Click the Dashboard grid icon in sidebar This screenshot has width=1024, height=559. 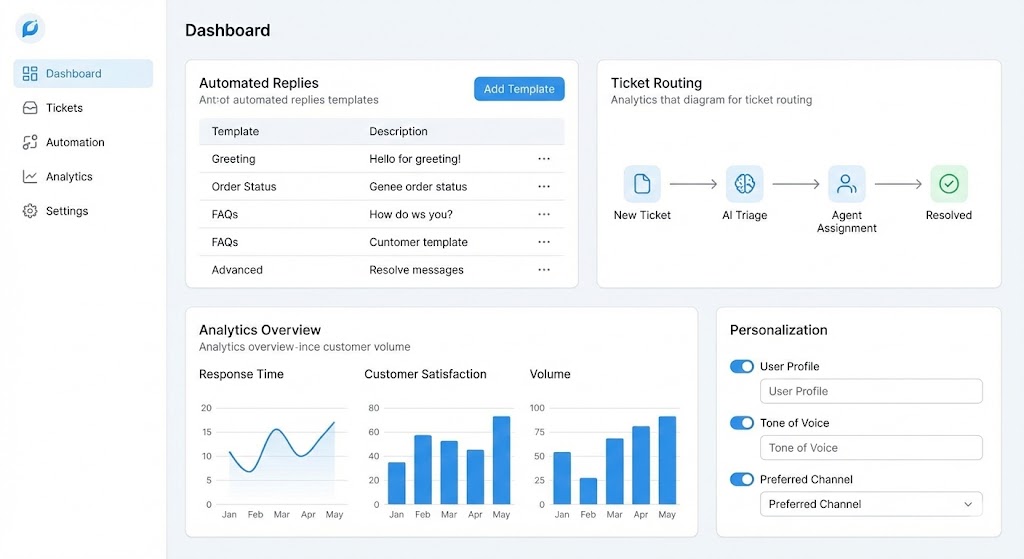(x=30, y=74)
